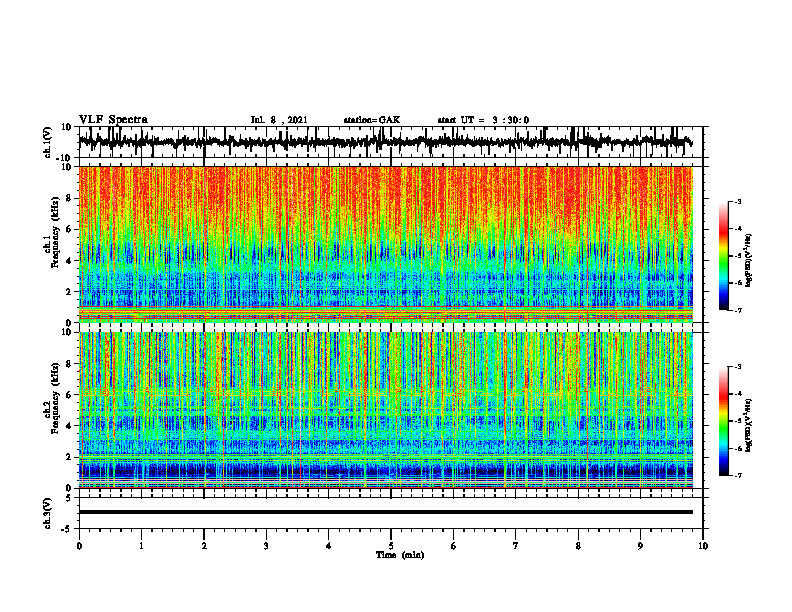The width and height of the screenshot is (792, 612).
Task: Click the upper colorbar beside ch.1 spectrogram
Action: pyautogui.click(x=723, y=256)
